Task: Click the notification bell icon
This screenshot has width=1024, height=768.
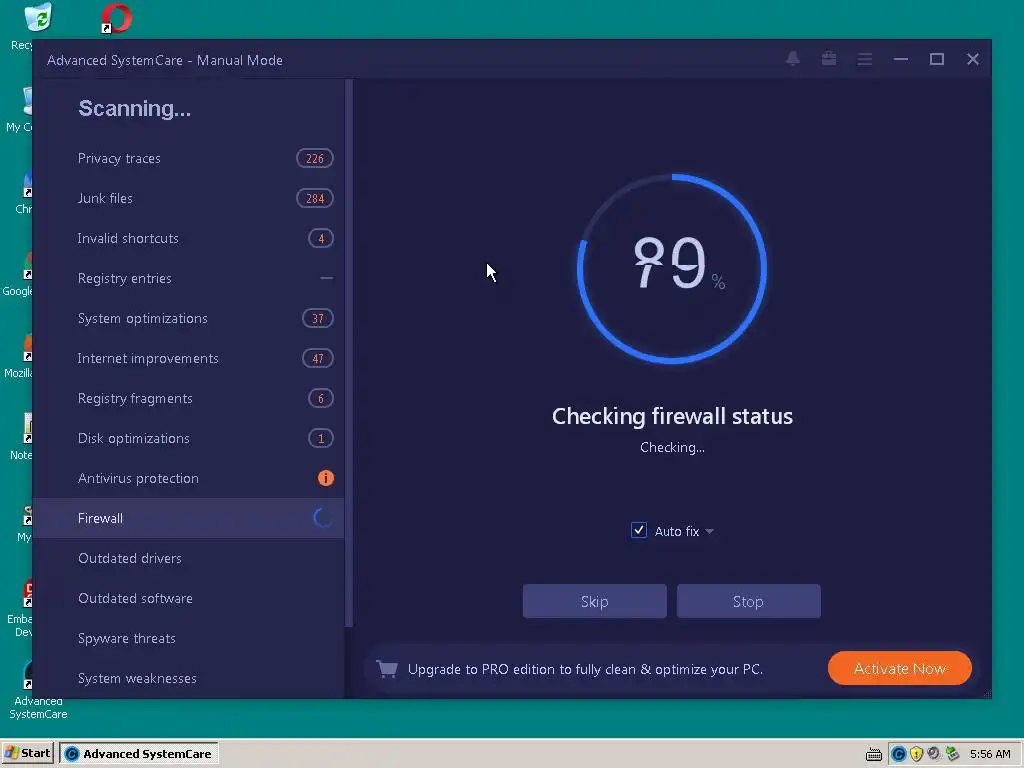Action: coord(793,59)
